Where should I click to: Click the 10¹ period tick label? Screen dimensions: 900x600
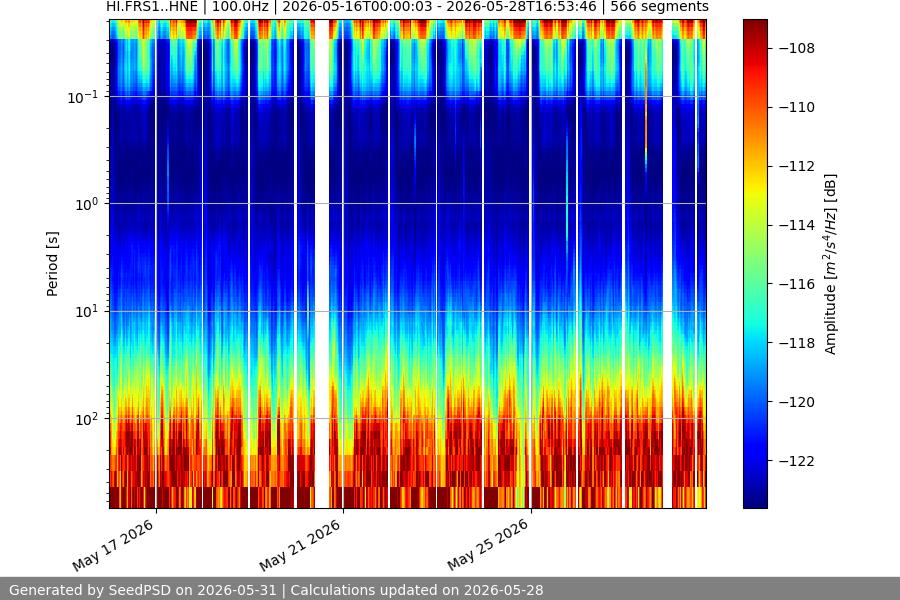pyautogui.click(x=86, y=312)
